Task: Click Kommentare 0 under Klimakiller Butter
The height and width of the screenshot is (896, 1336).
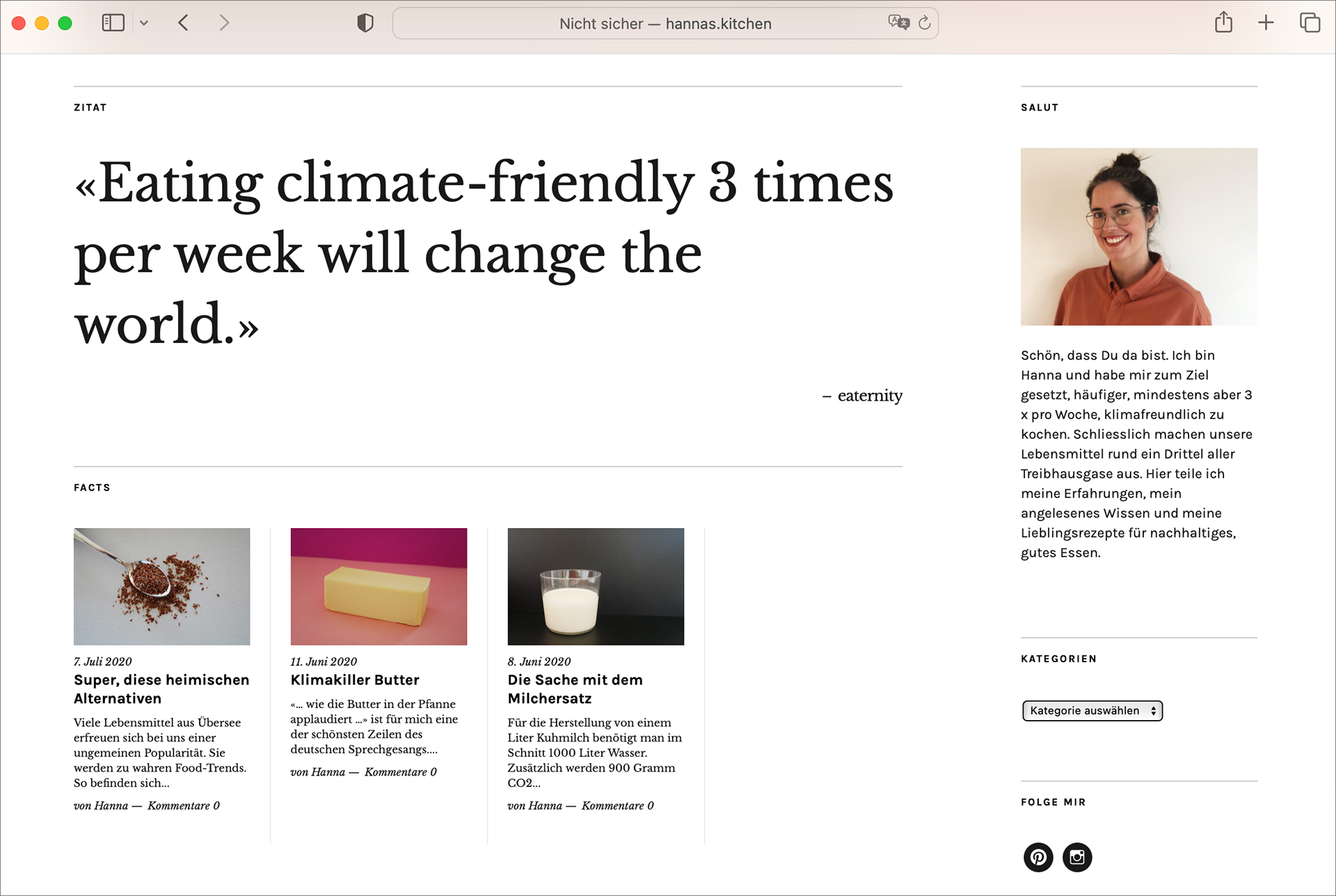Action: (x=401, y=772)
